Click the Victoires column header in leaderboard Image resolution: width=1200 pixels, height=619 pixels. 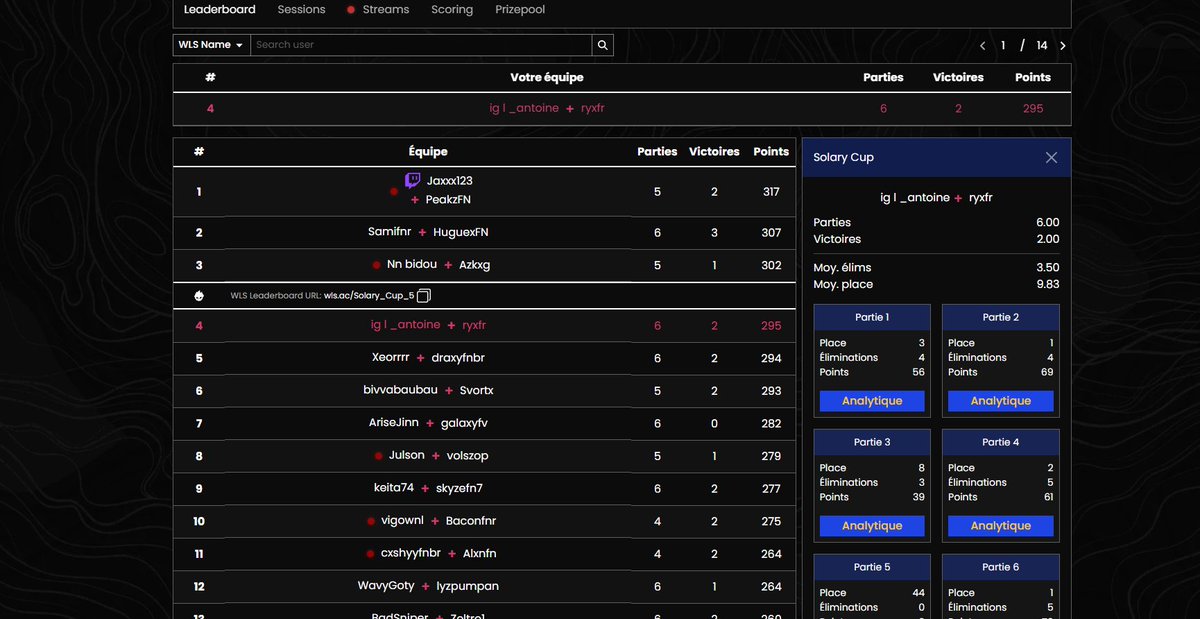click(714, 152)
